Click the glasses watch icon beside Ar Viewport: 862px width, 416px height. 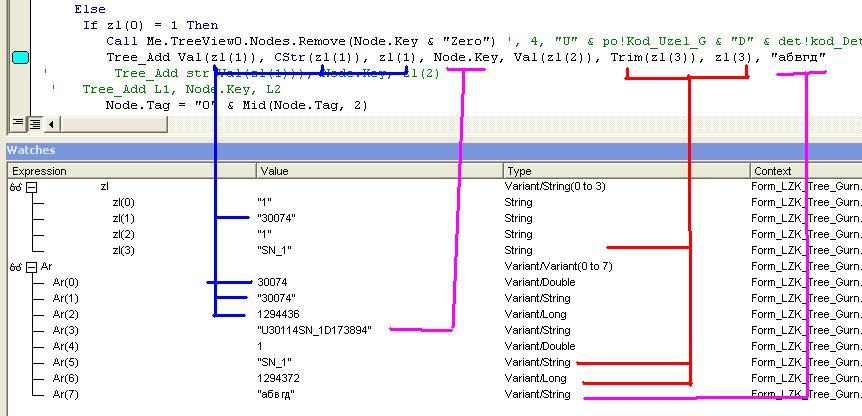(15, 267)
